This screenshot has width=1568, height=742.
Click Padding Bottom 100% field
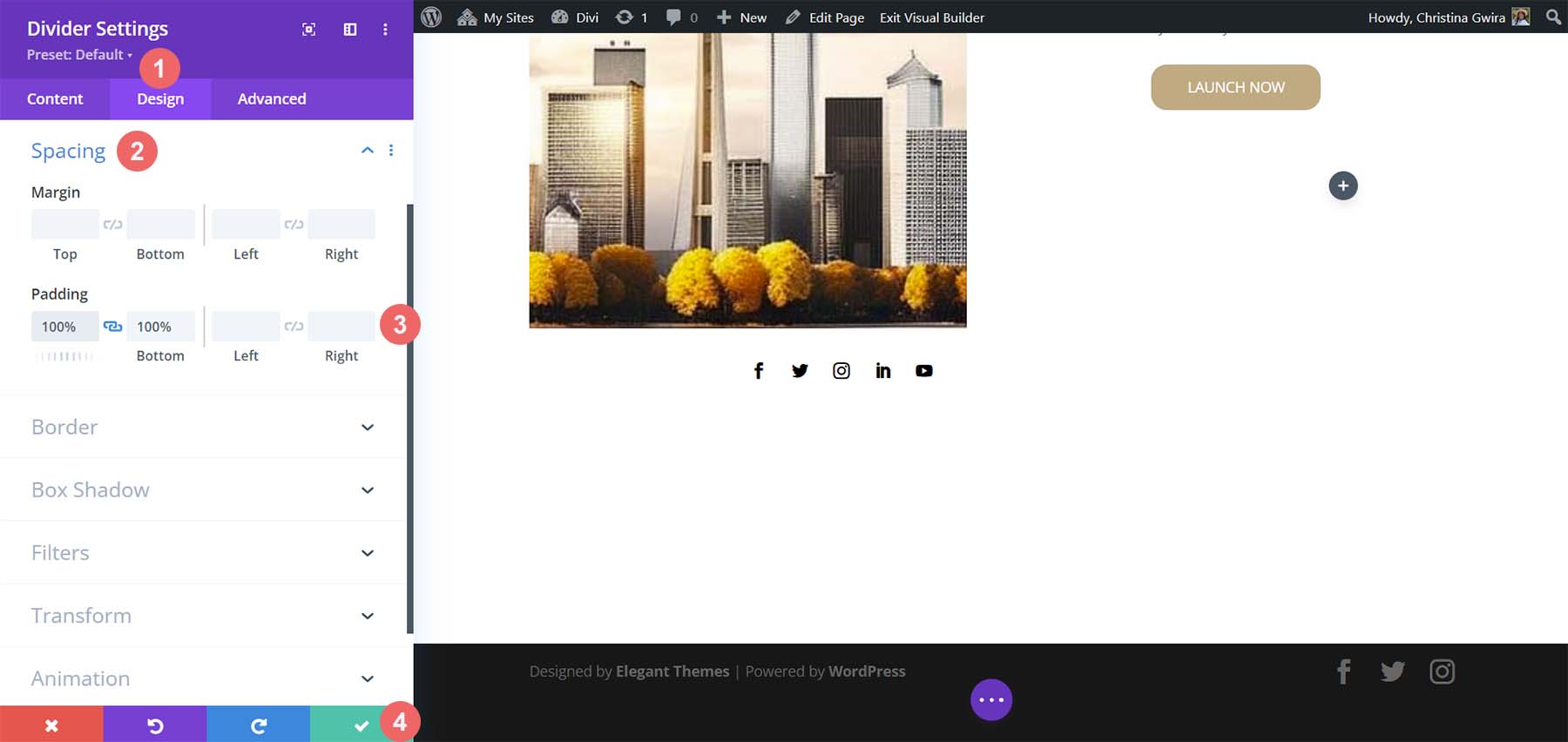160,327
